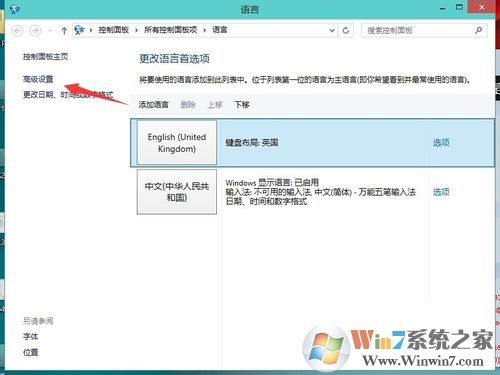Close the 语言 window

(x=482, y=7)
